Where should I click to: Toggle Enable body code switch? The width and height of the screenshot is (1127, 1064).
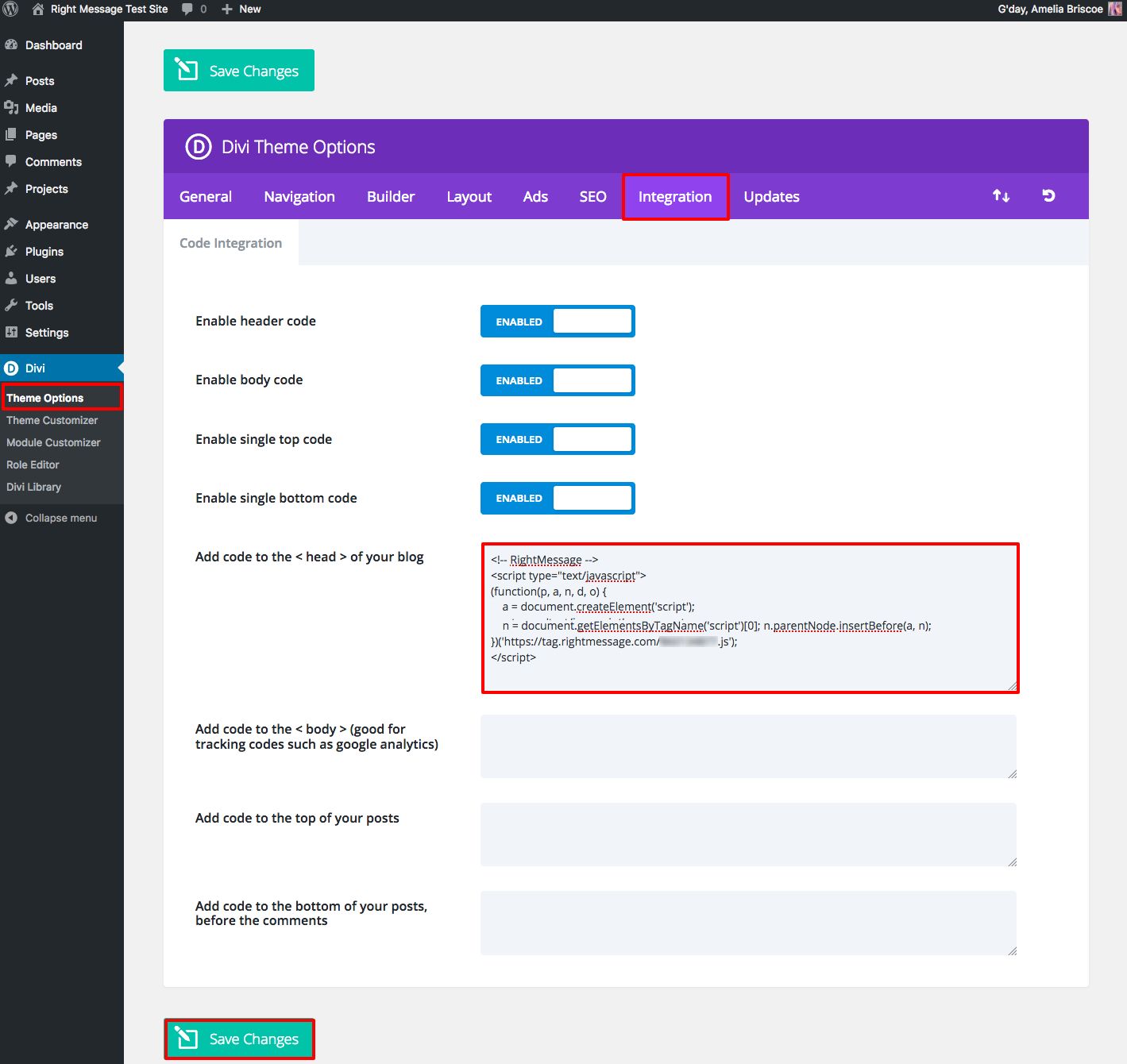[x=558, y=380]
